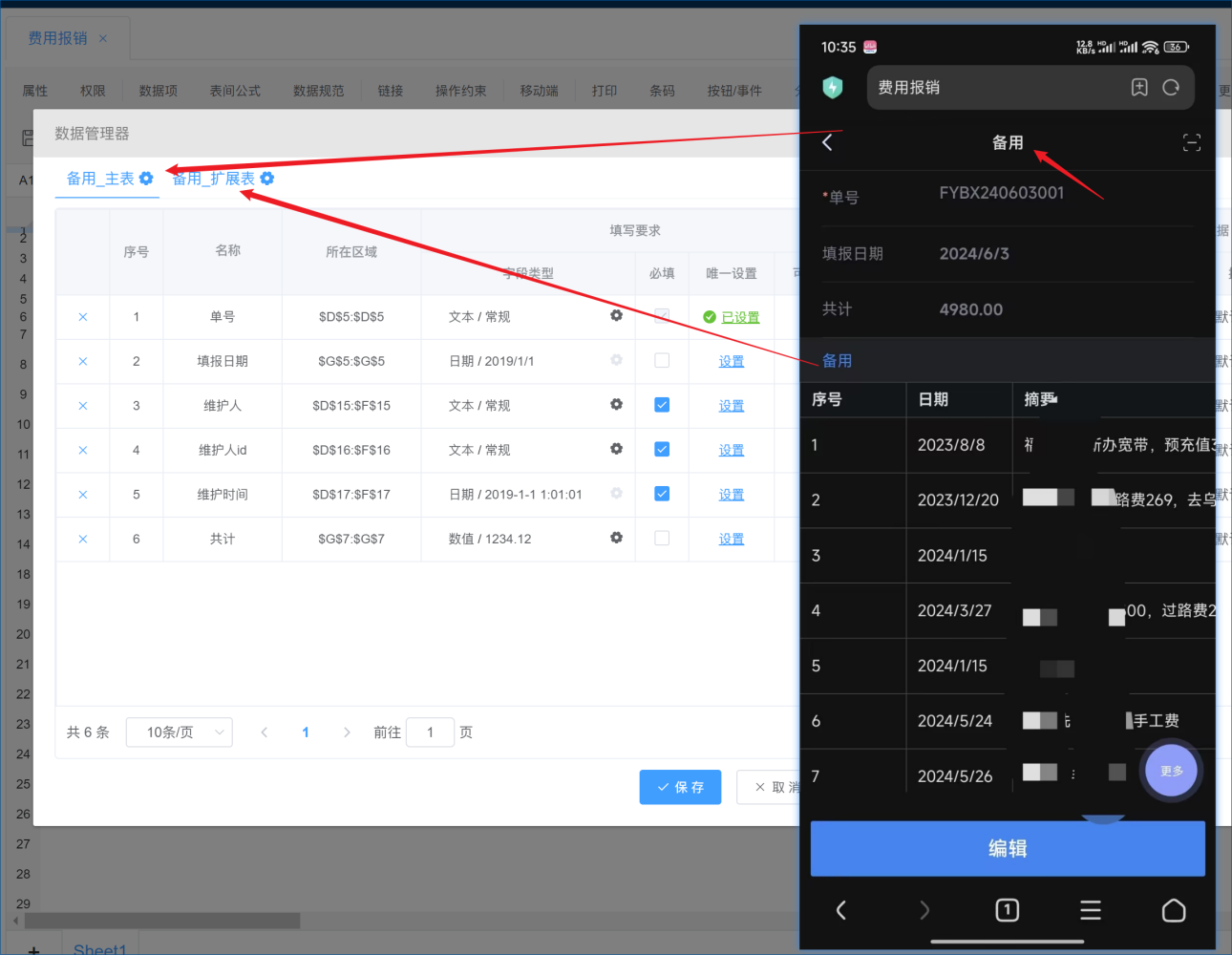Viewport: 1232px width, 955px height.
Task: Tap the green shield icon in phone browser
Action: tap(833, 88)
